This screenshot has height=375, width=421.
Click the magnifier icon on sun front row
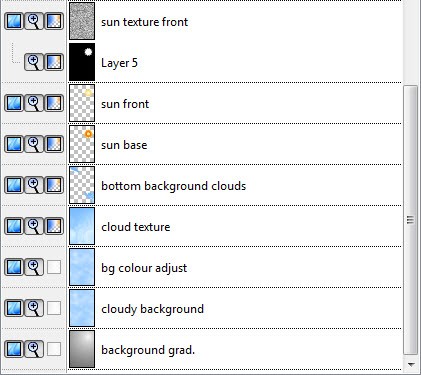(34, 103)
